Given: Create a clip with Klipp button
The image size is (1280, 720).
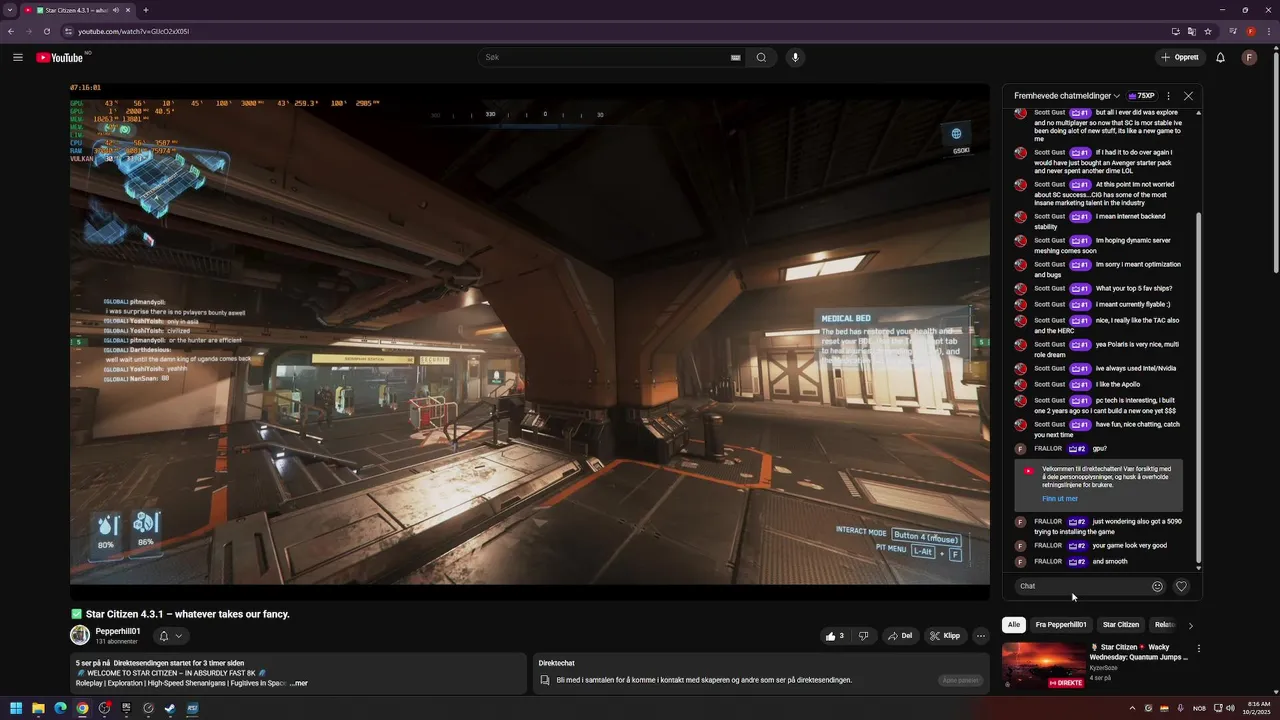Looking at the screenshot, I should (945, 636).
